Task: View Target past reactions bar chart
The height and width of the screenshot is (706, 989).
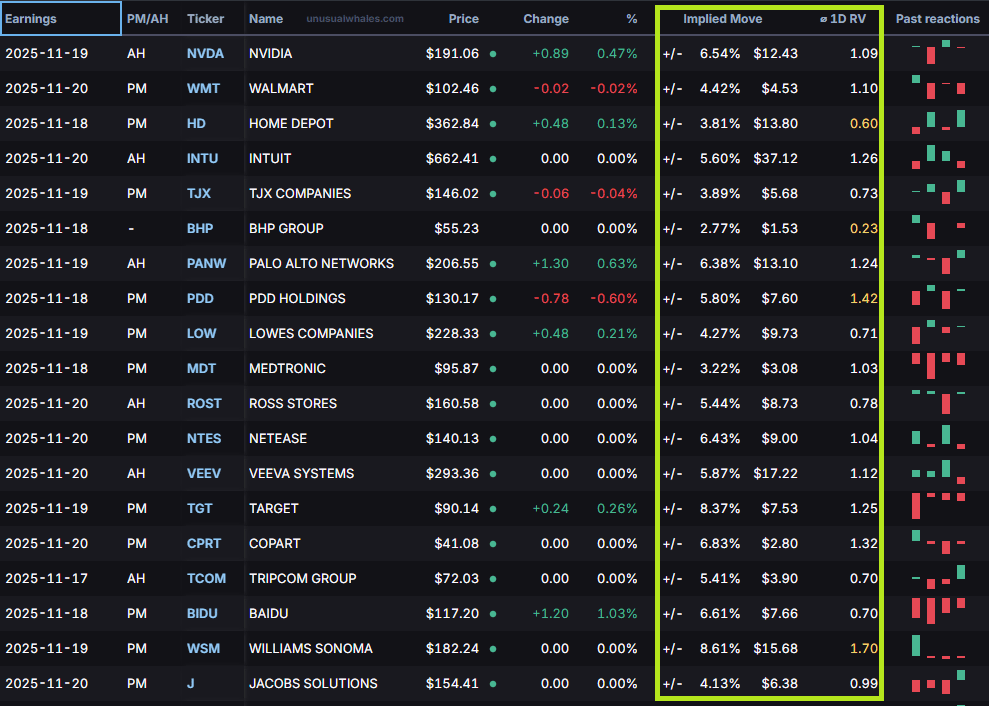Action: pyautogui.click(x=939, y=506)
